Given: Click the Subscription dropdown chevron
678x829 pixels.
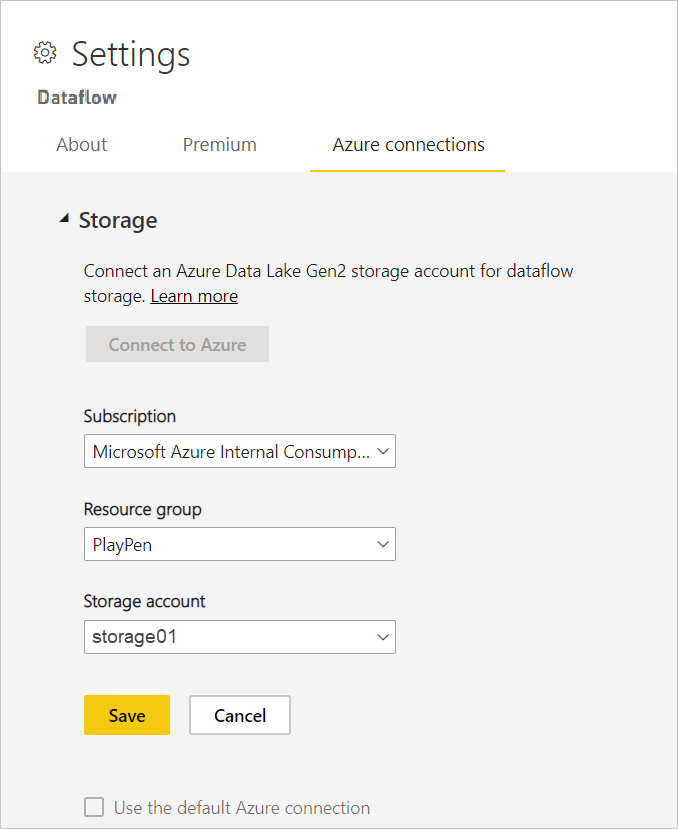Looking at the screenshot, I should (x=383, y=451).
